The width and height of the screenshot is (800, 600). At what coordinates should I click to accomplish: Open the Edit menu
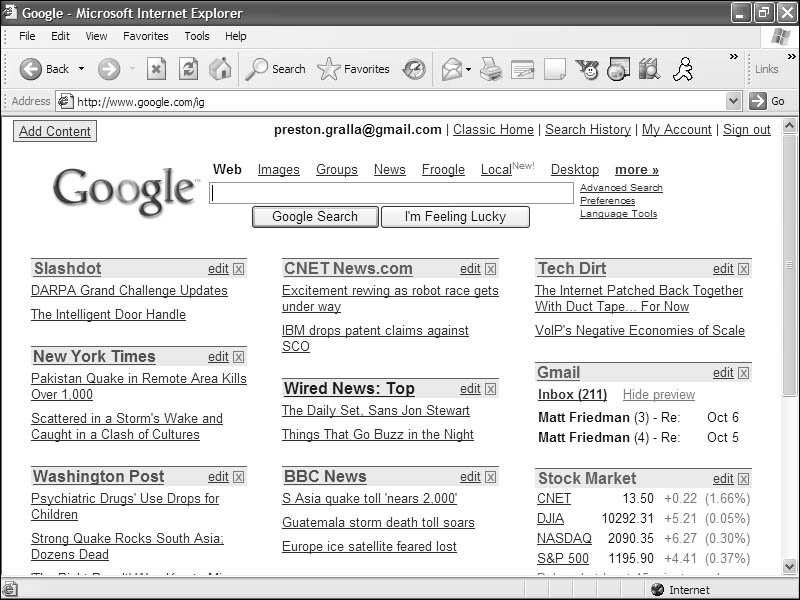pos(60,36)
